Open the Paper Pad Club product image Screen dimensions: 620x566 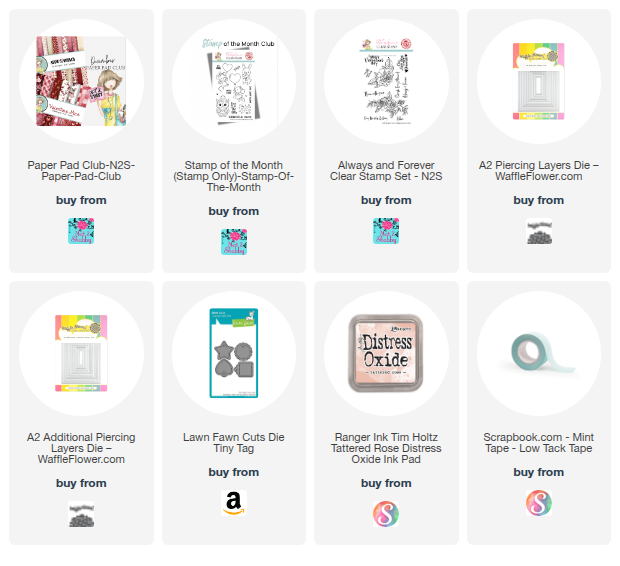coord(81,81)
